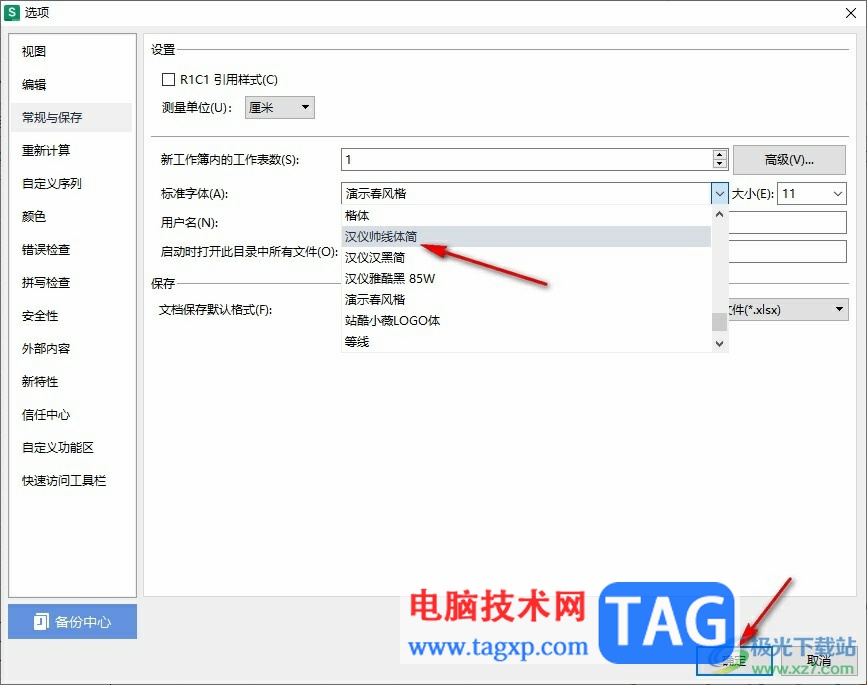Switch to the 颜色 category
This screenshot has width=867, height=685.
(x=34, y=216)
